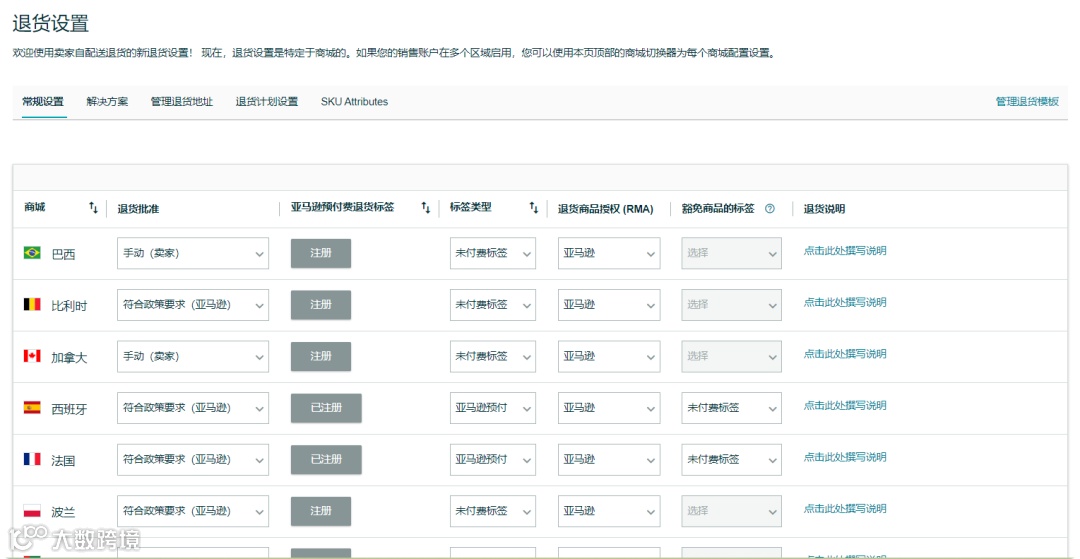Click the 退货设置 page heading
The height and width of the screenshot is (559, 1080).
coord(51,23)
